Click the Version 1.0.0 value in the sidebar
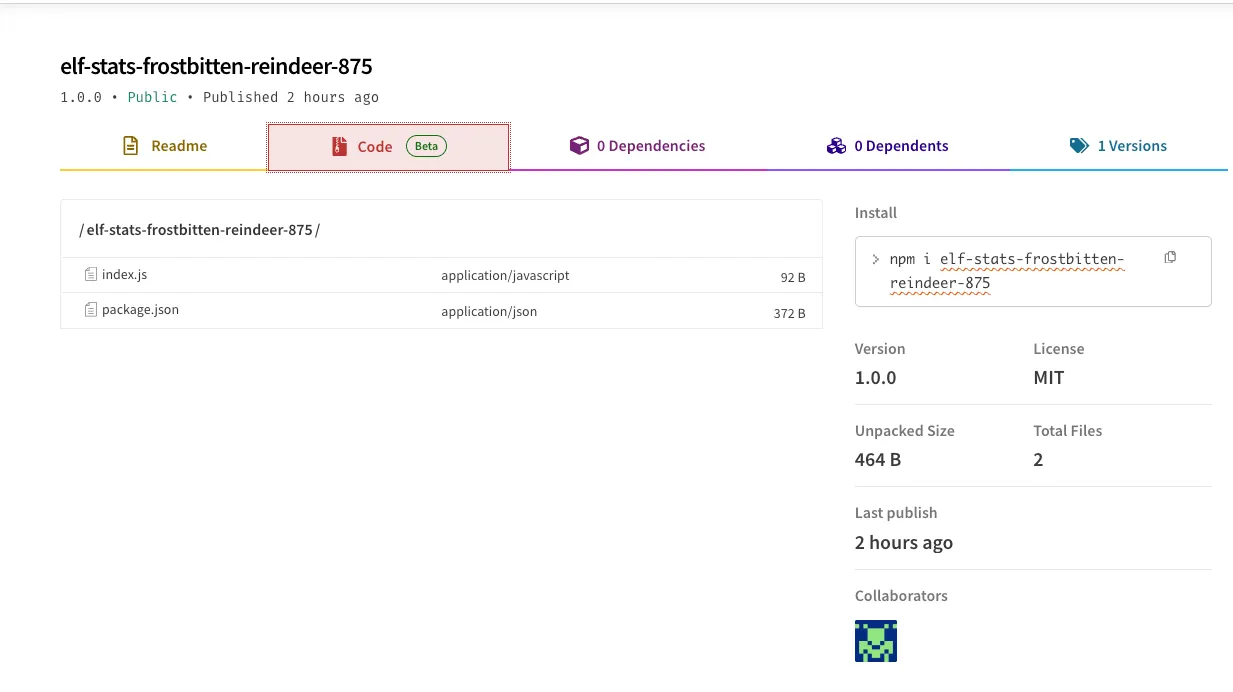Image resolution: width=1233 pixels, height=692 pixels. pos(875,378)
